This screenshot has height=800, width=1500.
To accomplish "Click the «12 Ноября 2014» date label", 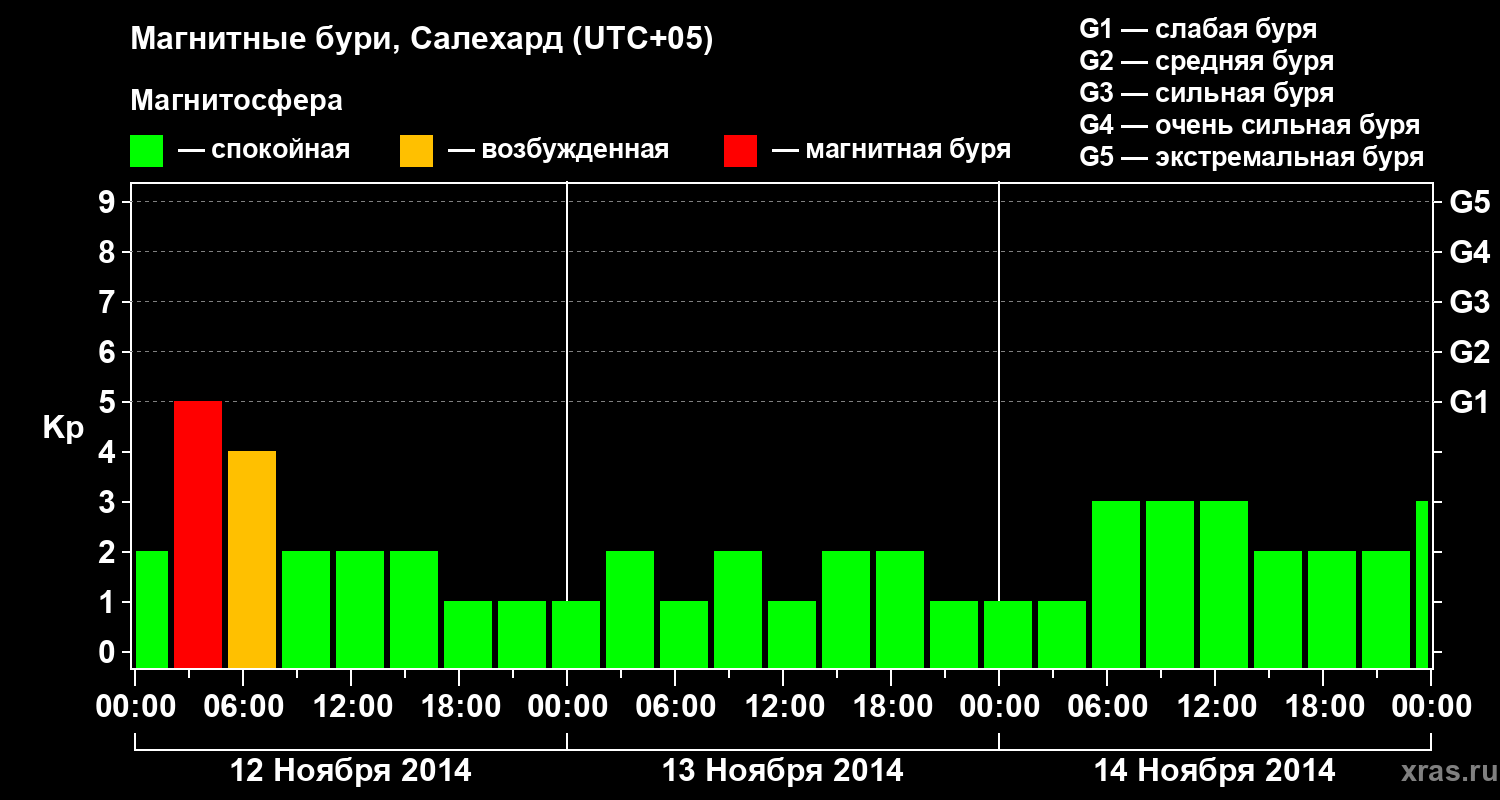I will coord(351,771).
